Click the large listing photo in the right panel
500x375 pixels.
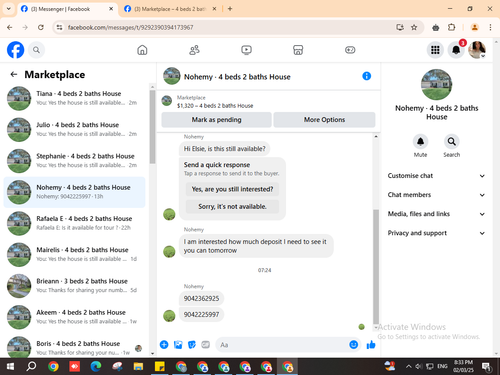[436, 85]
